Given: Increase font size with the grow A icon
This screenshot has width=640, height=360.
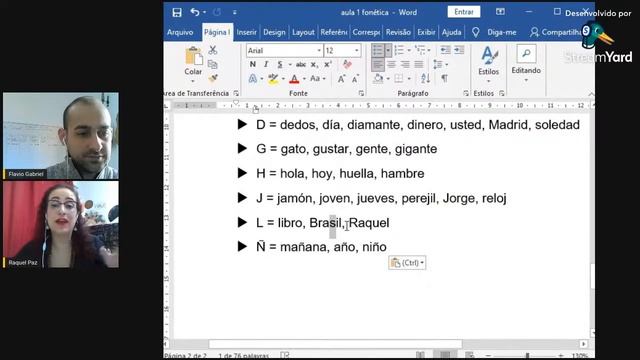Looking at the screenshot, I should pos(341,79).
